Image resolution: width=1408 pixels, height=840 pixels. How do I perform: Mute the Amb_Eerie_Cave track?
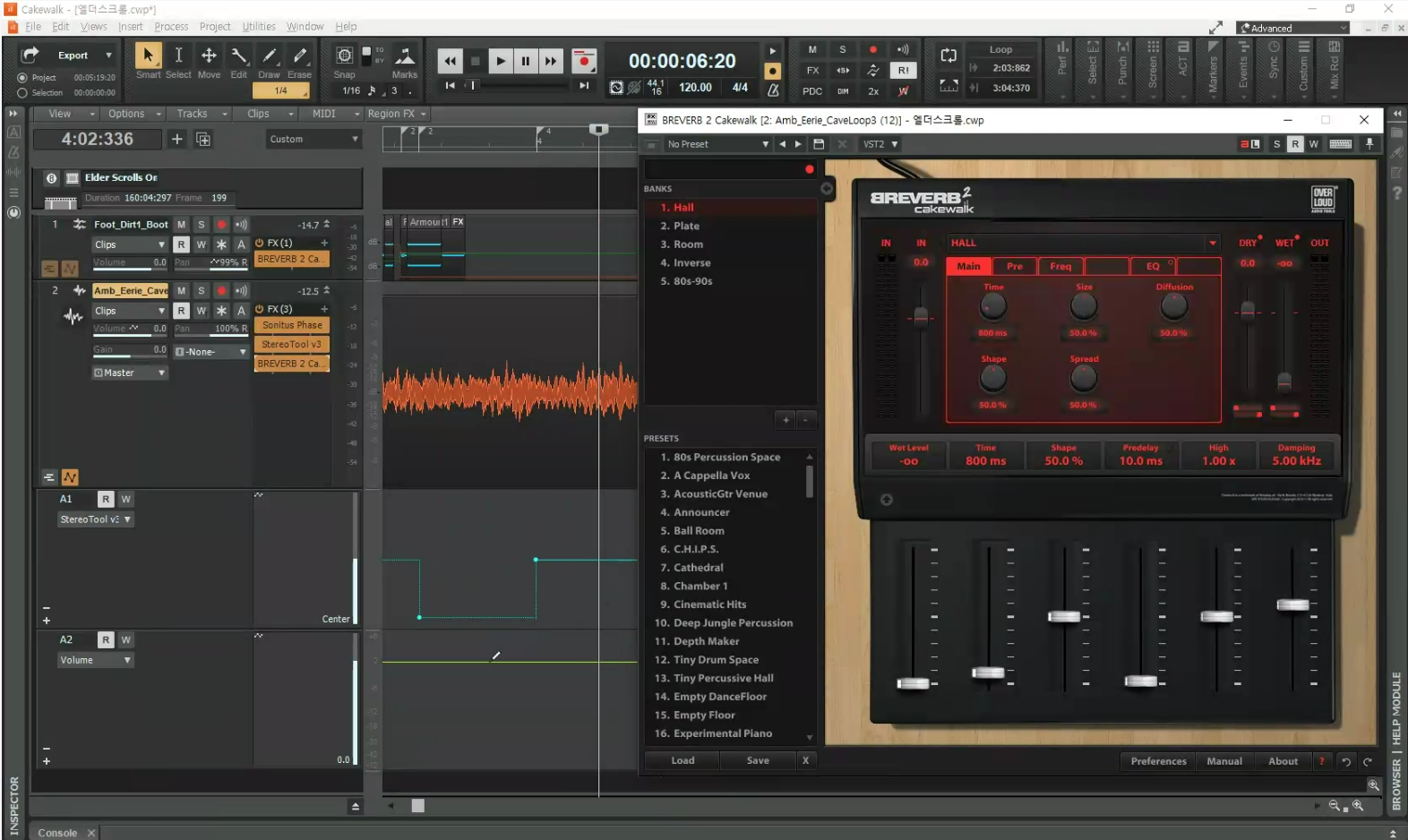pos(181,291)
